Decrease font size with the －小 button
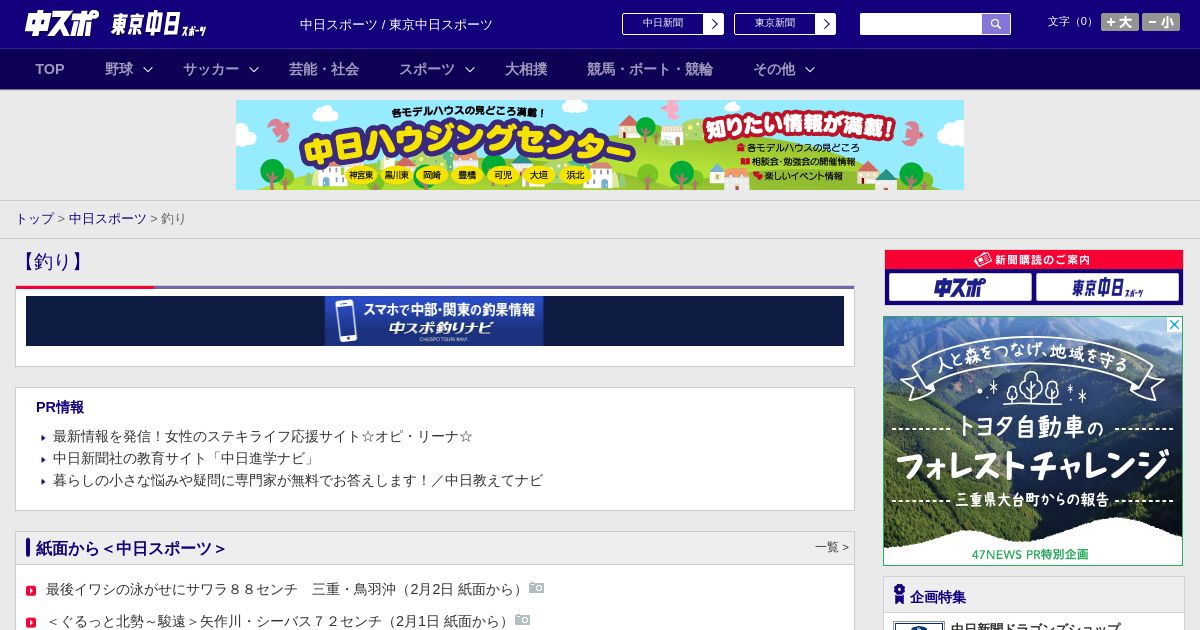 1161,22
